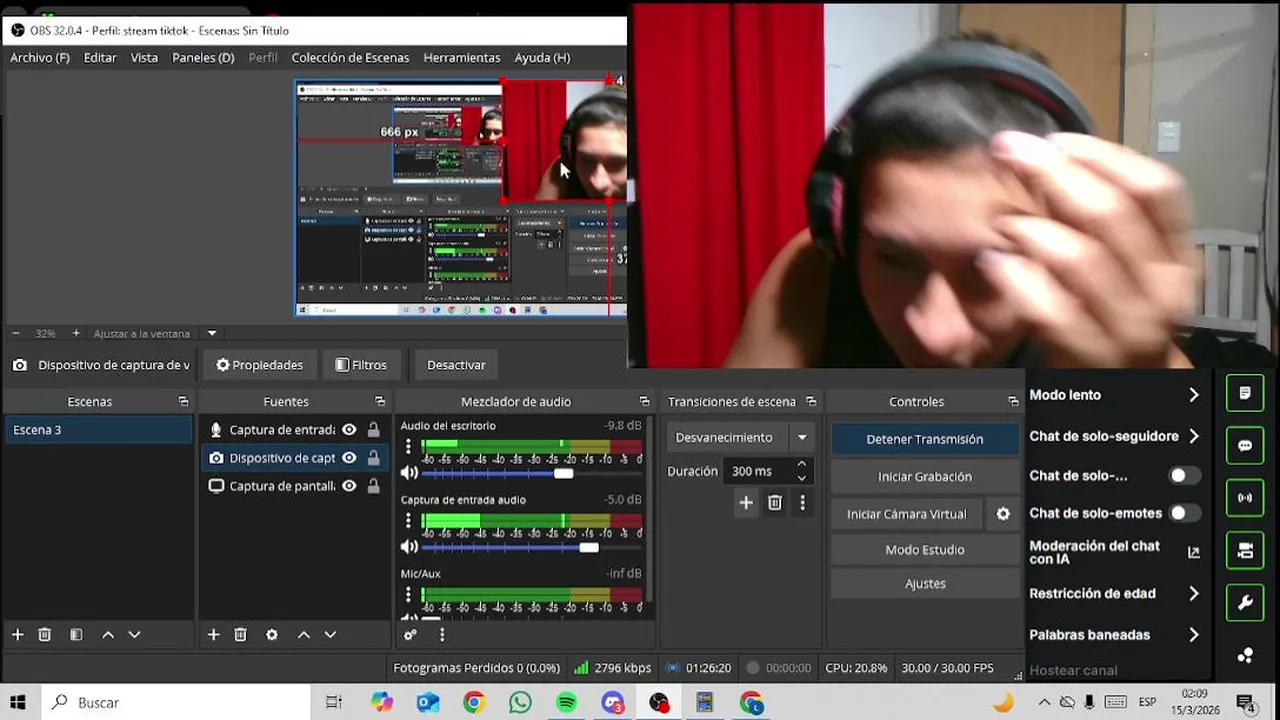
Task: Move scene down arrow
Action: click(135, 635)
